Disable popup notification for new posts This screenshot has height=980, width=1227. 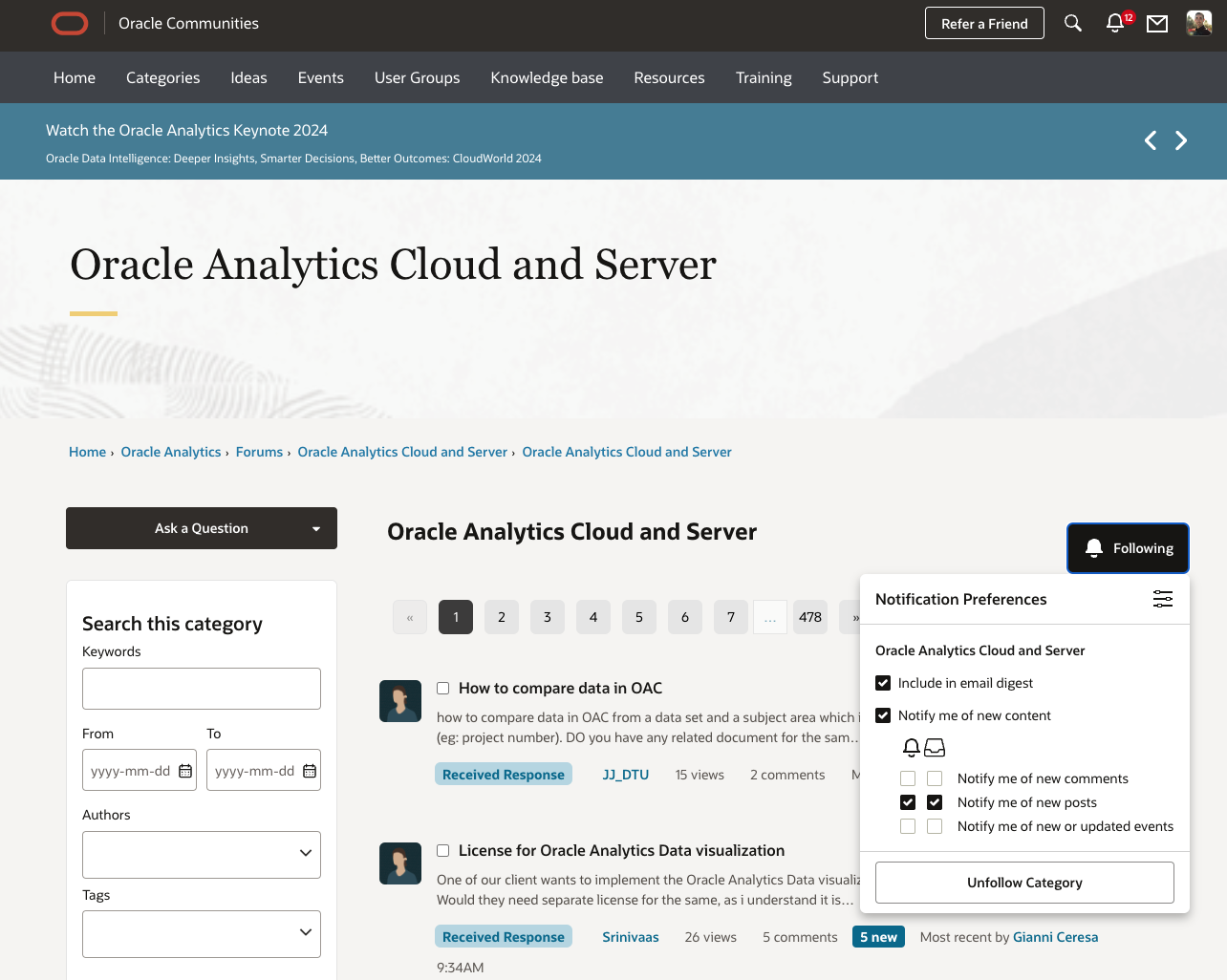click(x=908, y=802)
